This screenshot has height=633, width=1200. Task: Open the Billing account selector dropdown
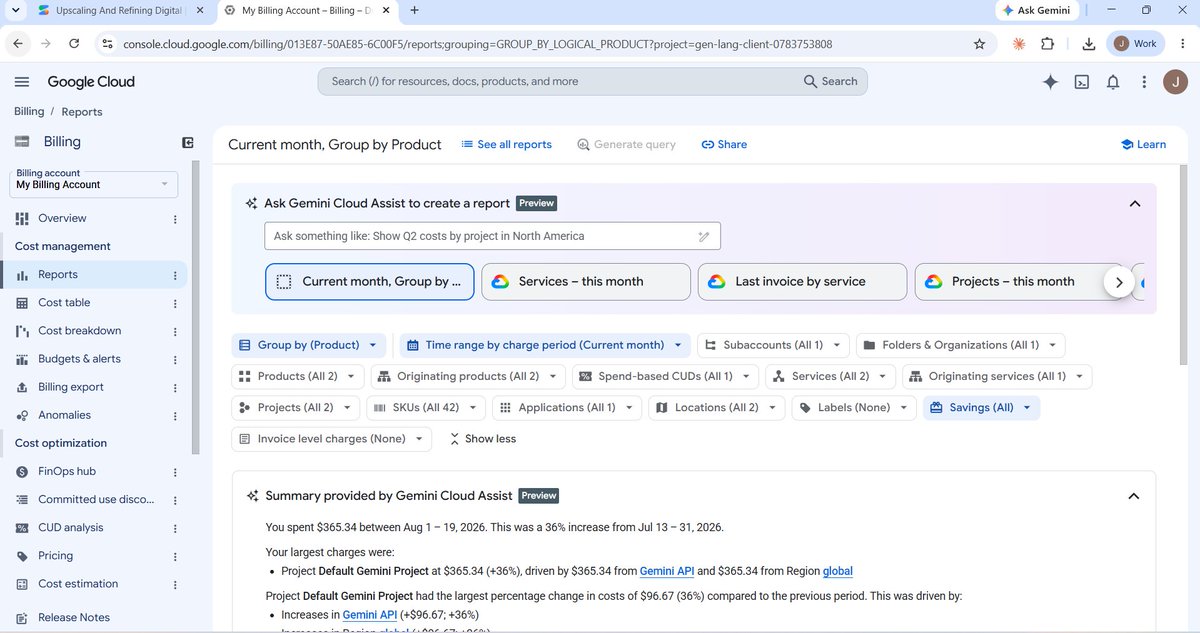(x=94, y=184)
